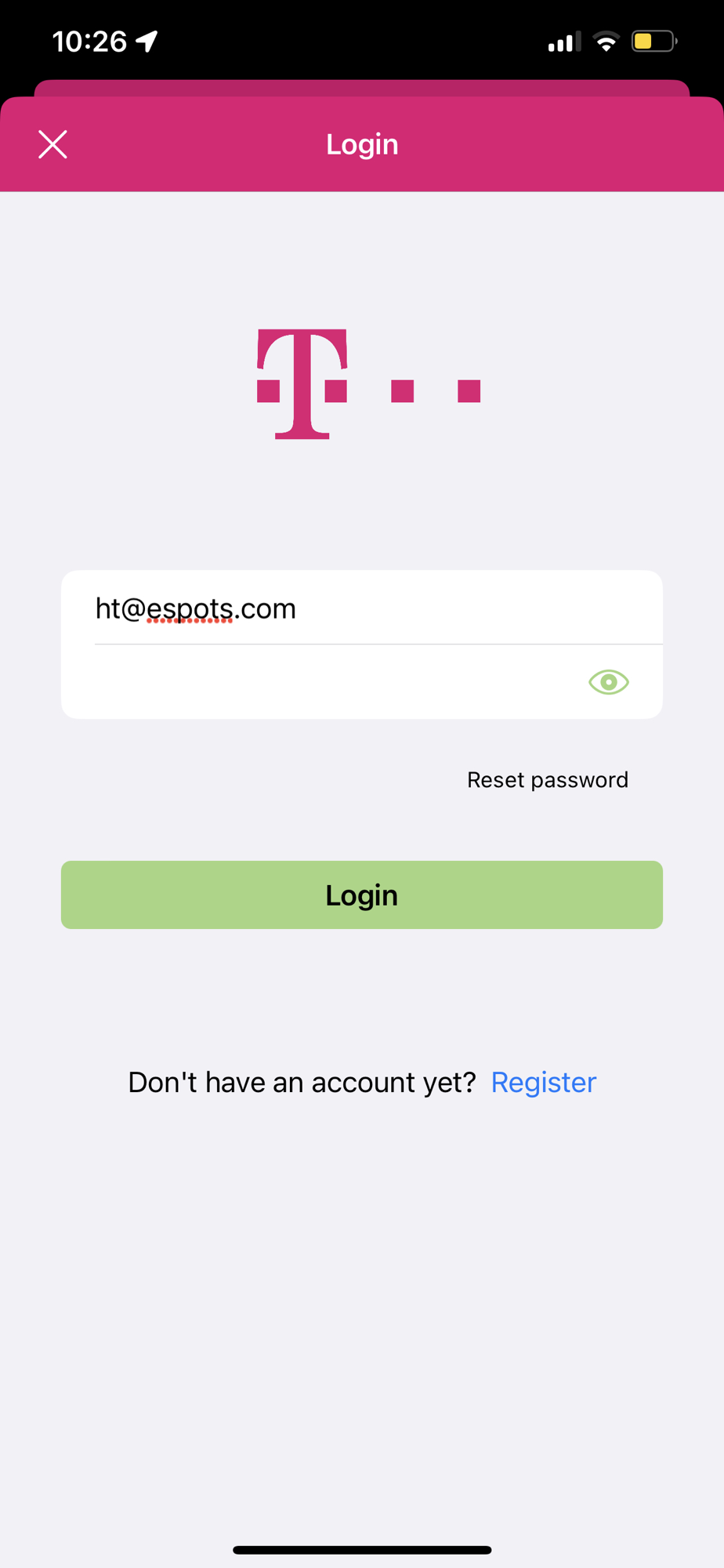Tap the 10:26 clock in the status bar
724x1568 pixels.
[89, 42]
